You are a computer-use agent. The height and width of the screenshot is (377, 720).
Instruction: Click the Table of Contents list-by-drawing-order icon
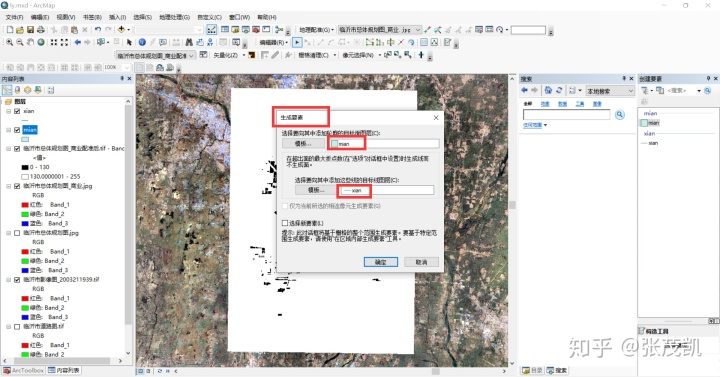(7, 90)
